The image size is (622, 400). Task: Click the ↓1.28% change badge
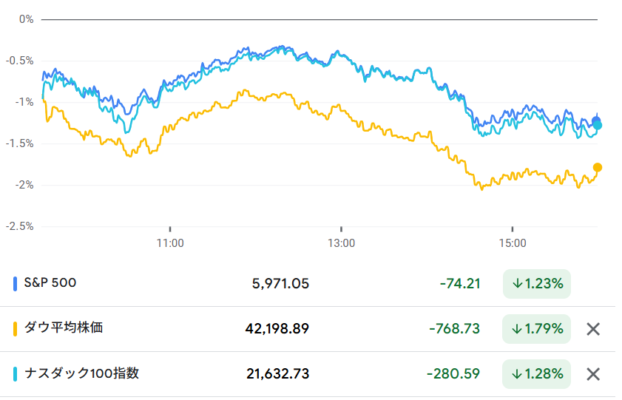(537, 374)
